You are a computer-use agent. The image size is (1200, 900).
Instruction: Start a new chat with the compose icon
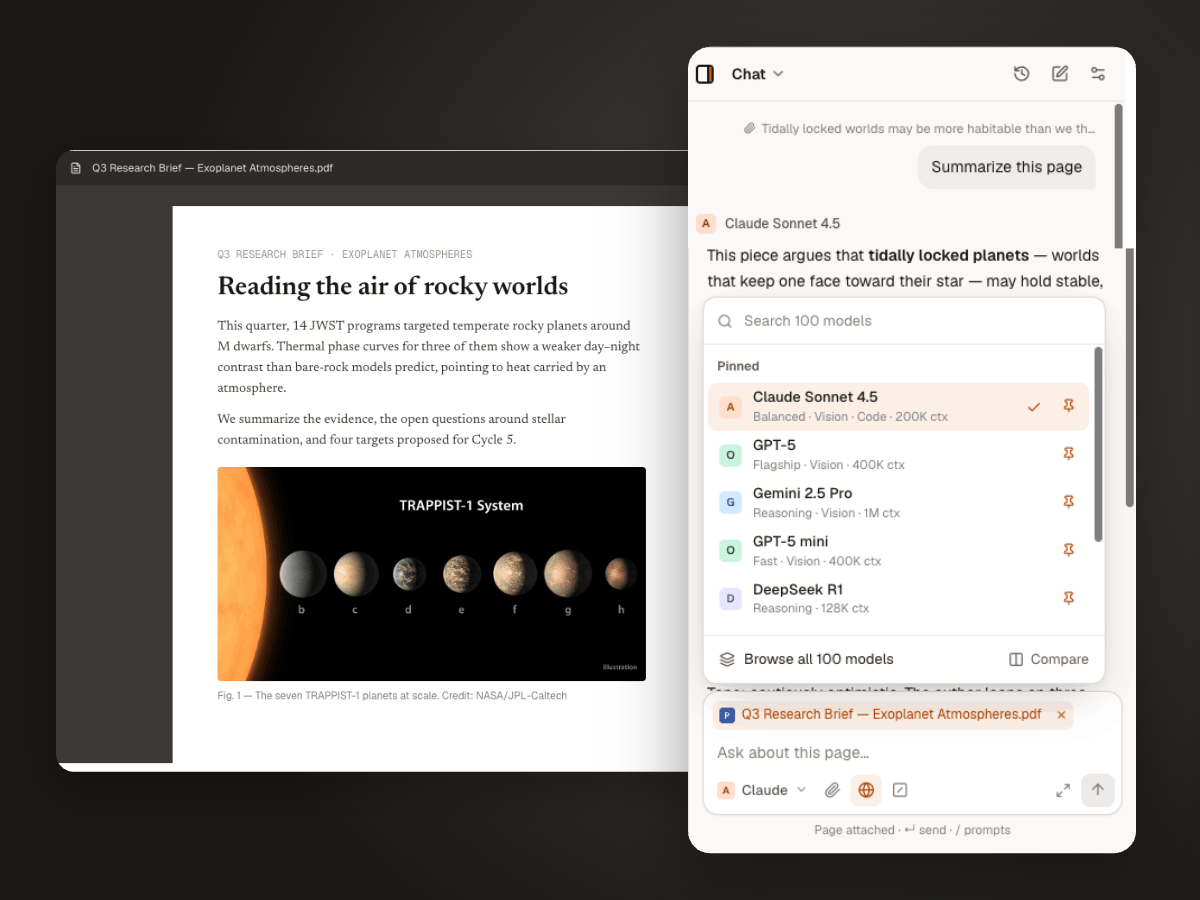click(1060, 74)
